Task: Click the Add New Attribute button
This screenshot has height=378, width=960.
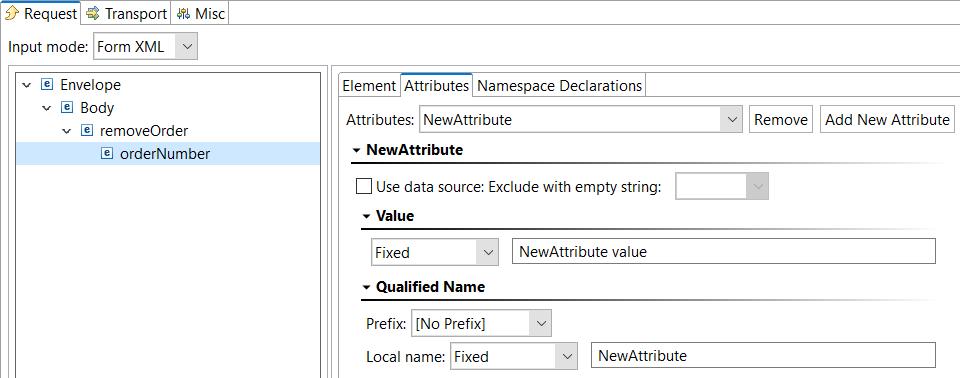Action: [887, 119]
